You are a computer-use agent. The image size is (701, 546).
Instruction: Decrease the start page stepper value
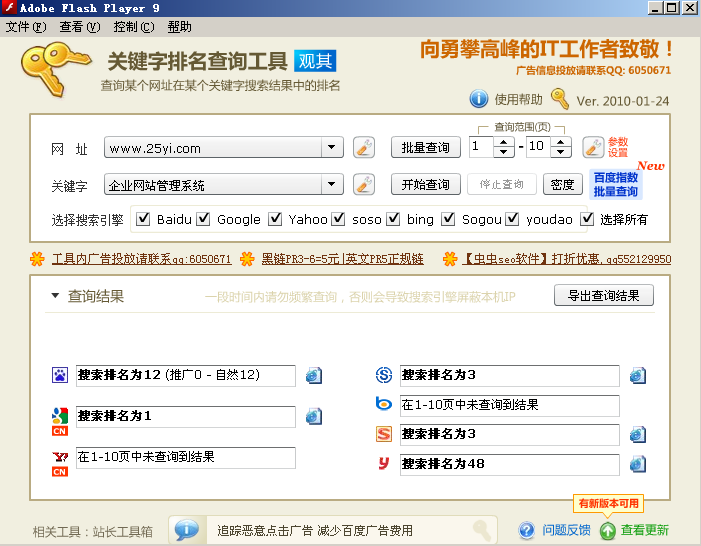504,152
